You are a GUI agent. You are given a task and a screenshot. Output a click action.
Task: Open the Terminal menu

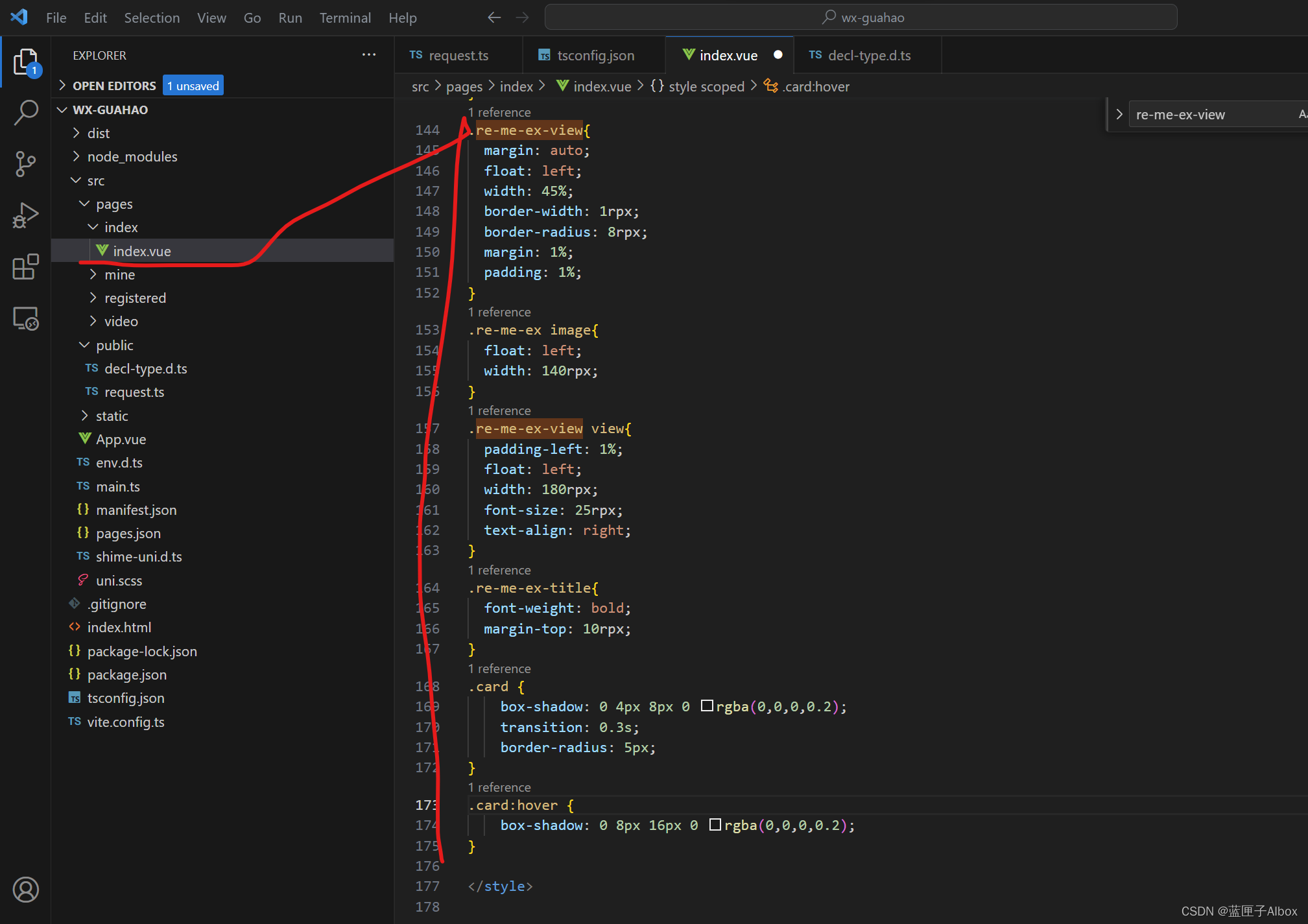coord(344,18)
